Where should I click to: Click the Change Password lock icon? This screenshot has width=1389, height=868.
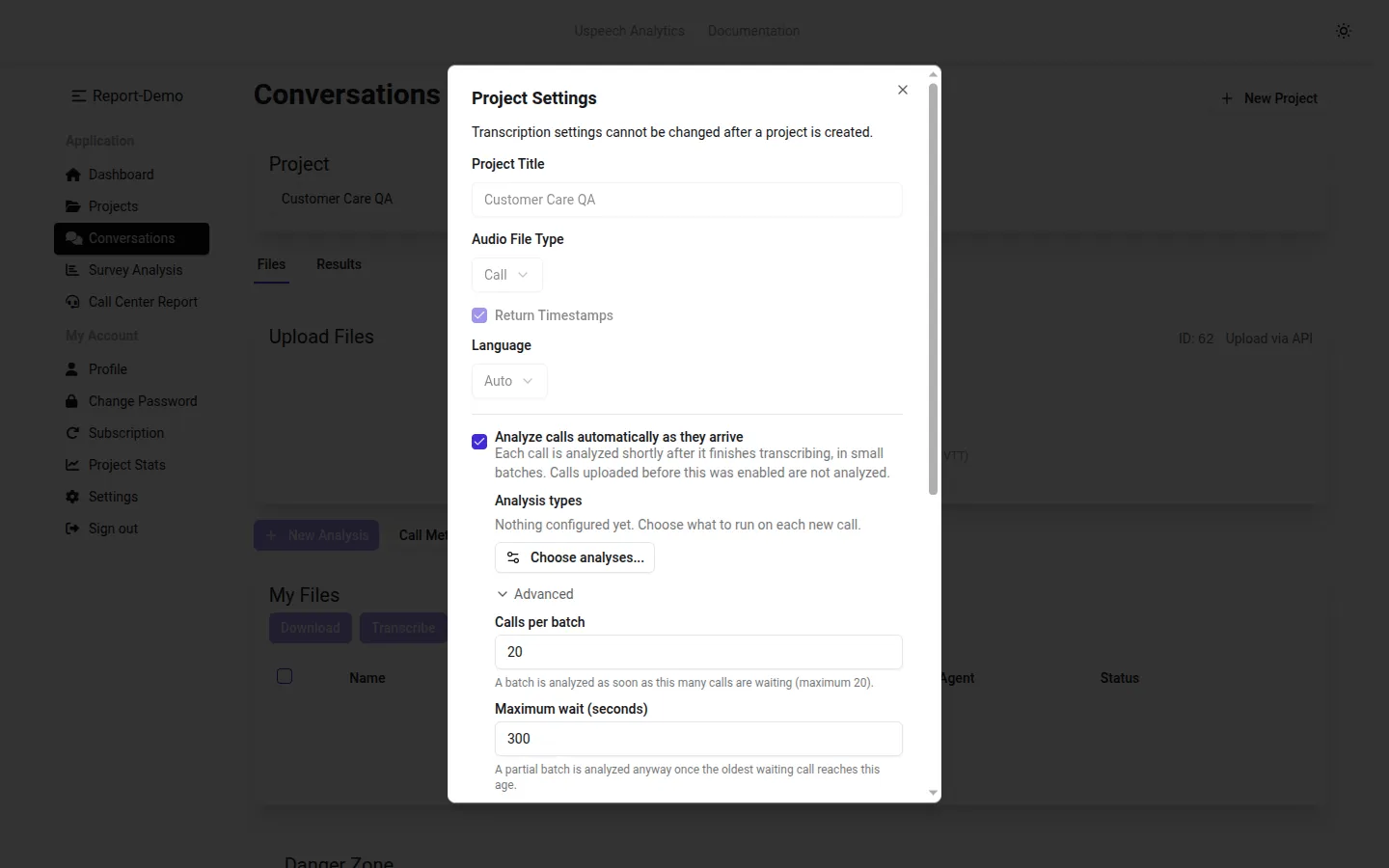click(71, 401)
